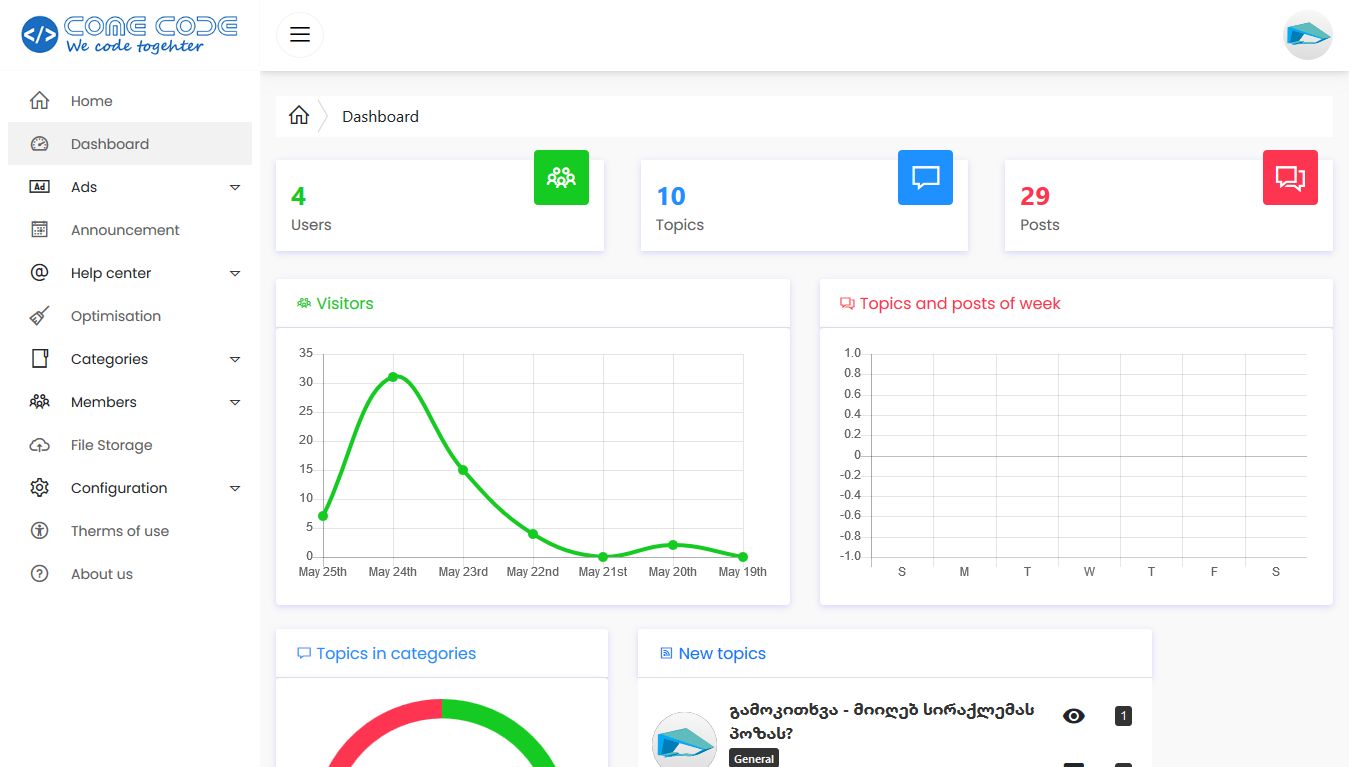
Task: Open the About us page
Action: (x=130, y=574)
